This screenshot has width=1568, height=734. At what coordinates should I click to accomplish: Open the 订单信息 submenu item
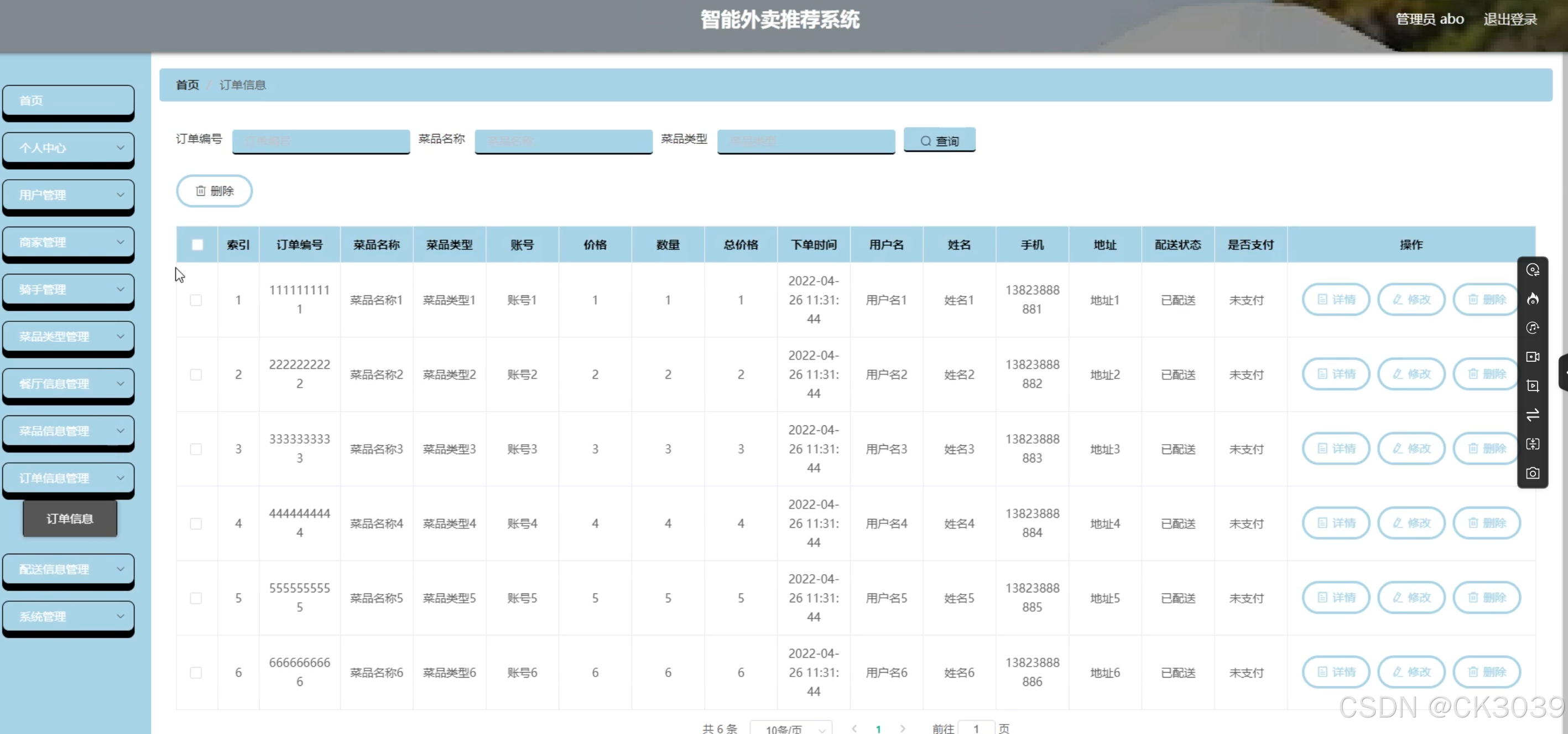point(70,518)
